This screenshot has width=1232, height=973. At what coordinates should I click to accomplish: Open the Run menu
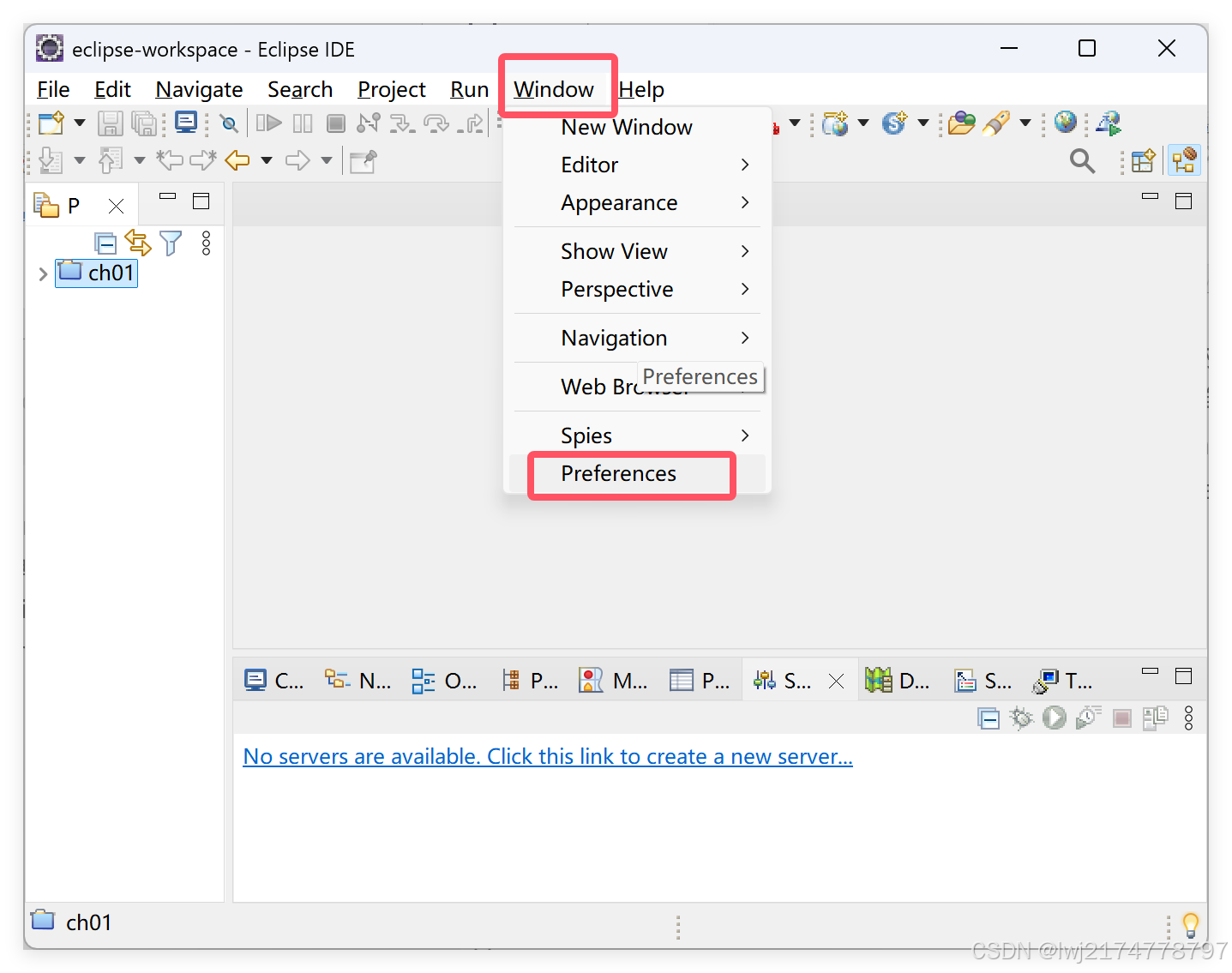click(x=469, y=89)
